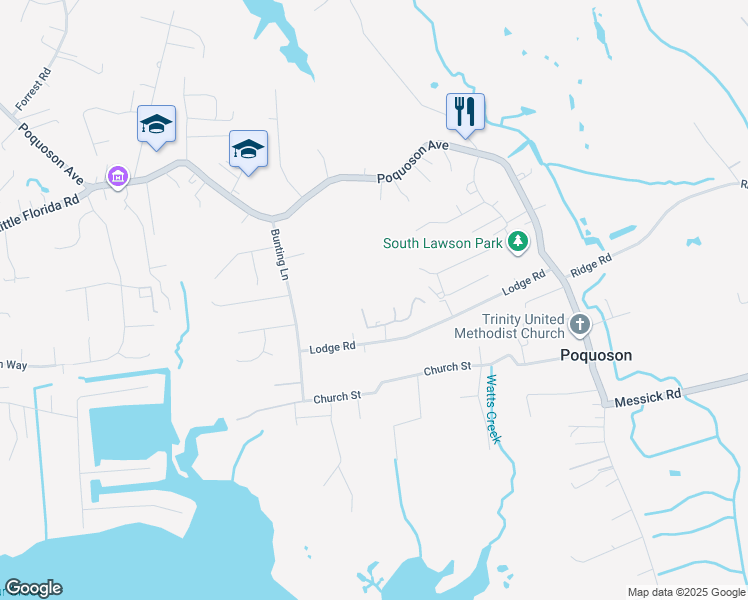Select the school marker above Bunting Ln
The width and height of the screenshot is (748, 600).
point(248,149)
